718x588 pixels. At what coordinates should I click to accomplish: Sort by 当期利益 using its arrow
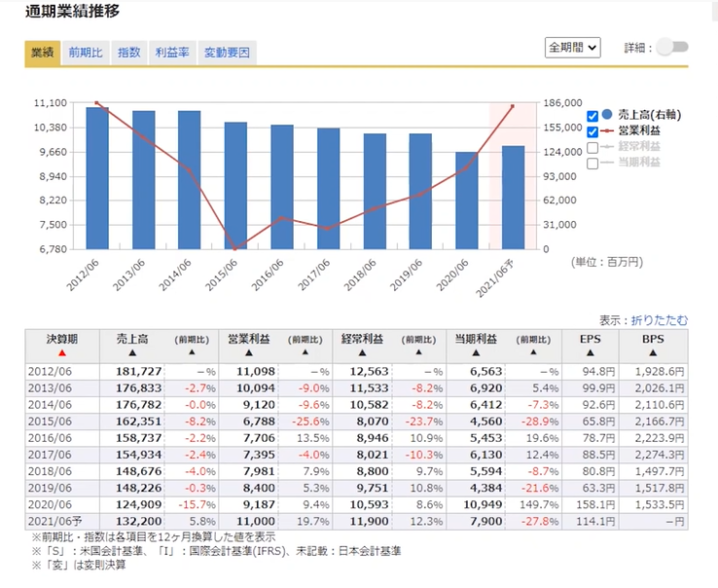click(x=477, y=353)
